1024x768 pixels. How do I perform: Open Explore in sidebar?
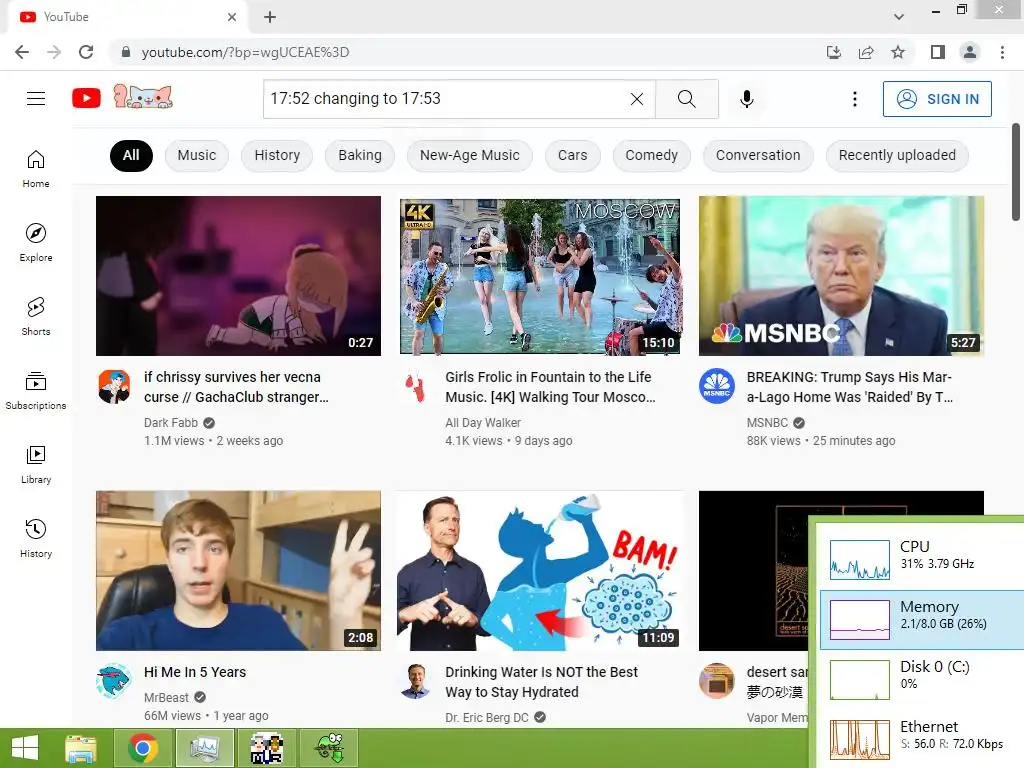[36, 243]
